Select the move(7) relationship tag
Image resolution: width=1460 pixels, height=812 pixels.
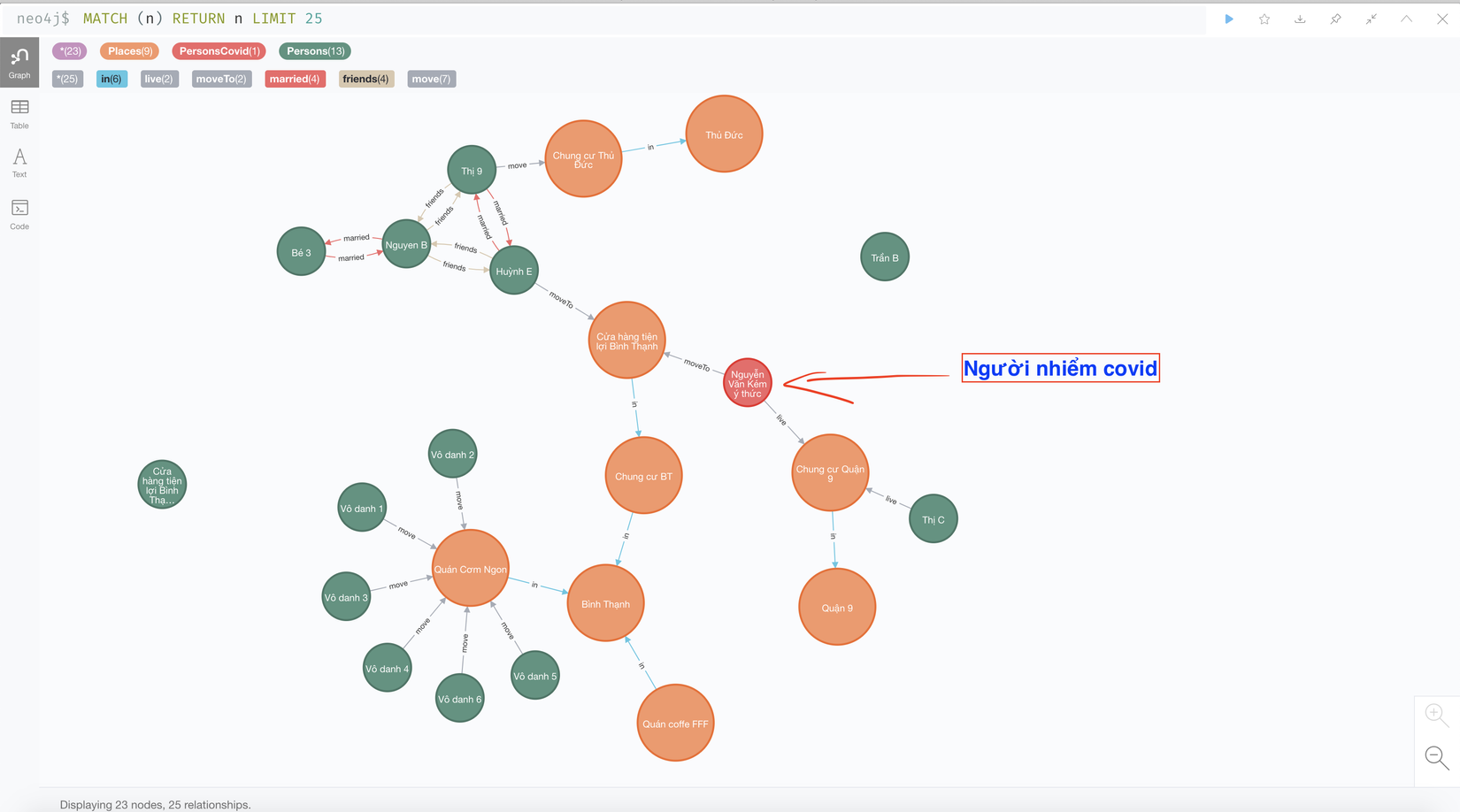(x=431, y=79)
